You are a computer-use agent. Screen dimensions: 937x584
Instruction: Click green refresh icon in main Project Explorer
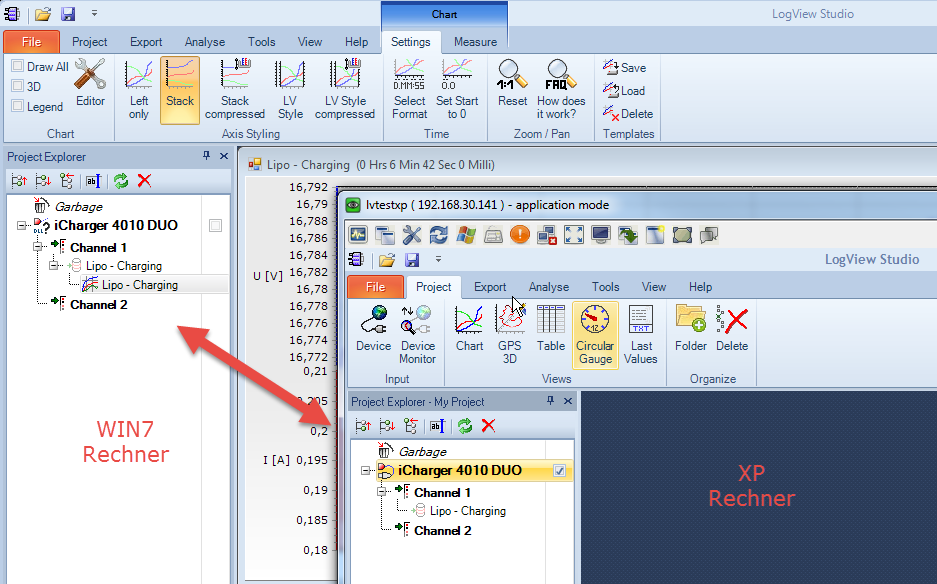(121, 181)
